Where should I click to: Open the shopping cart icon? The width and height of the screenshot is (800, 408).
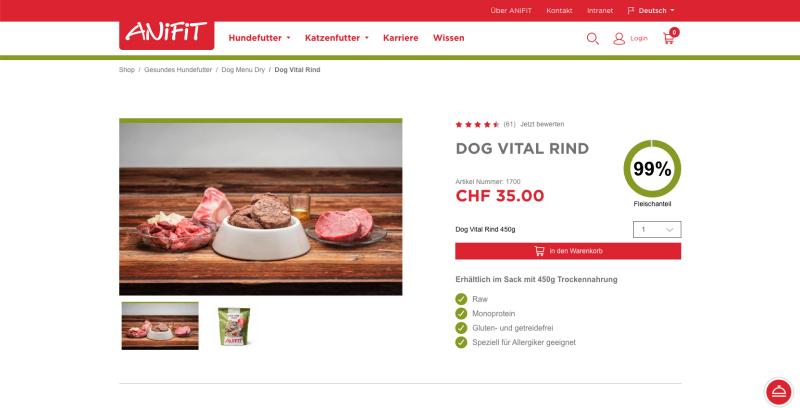(669, 38)
